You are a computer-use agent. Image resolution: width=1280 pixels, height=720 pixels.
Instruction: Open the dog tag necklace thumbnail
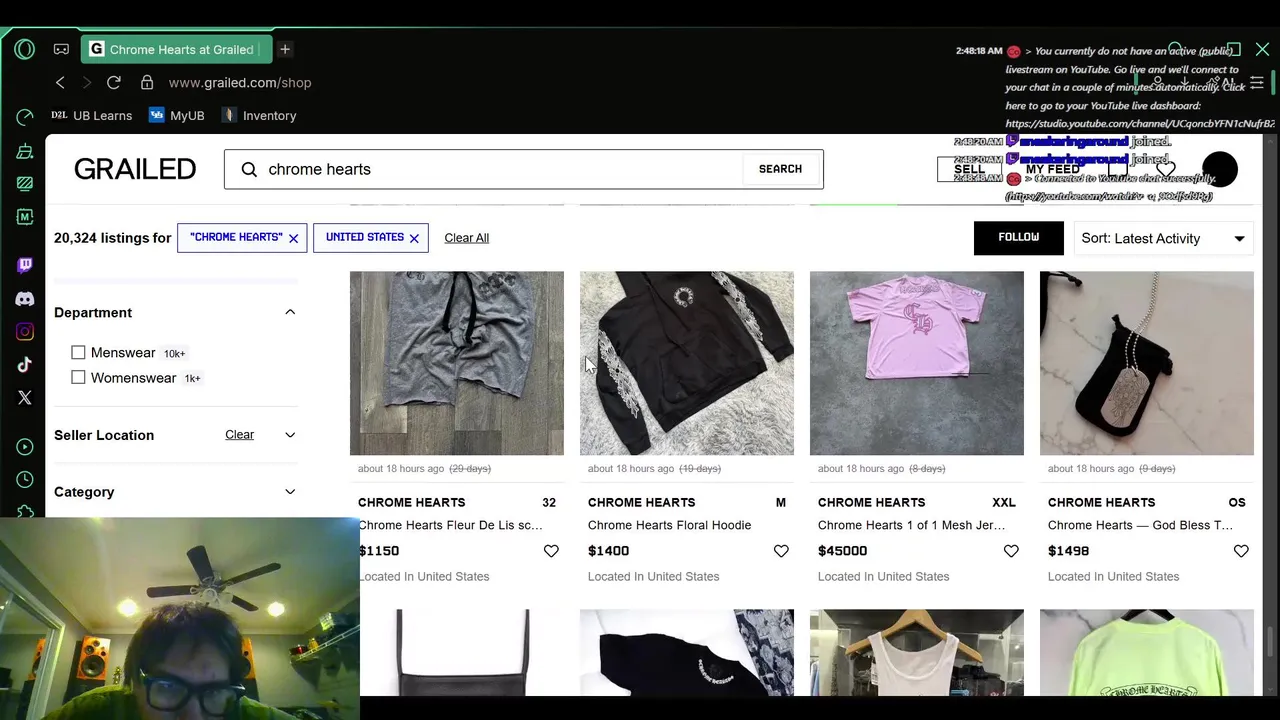[x=1147, y=363]
